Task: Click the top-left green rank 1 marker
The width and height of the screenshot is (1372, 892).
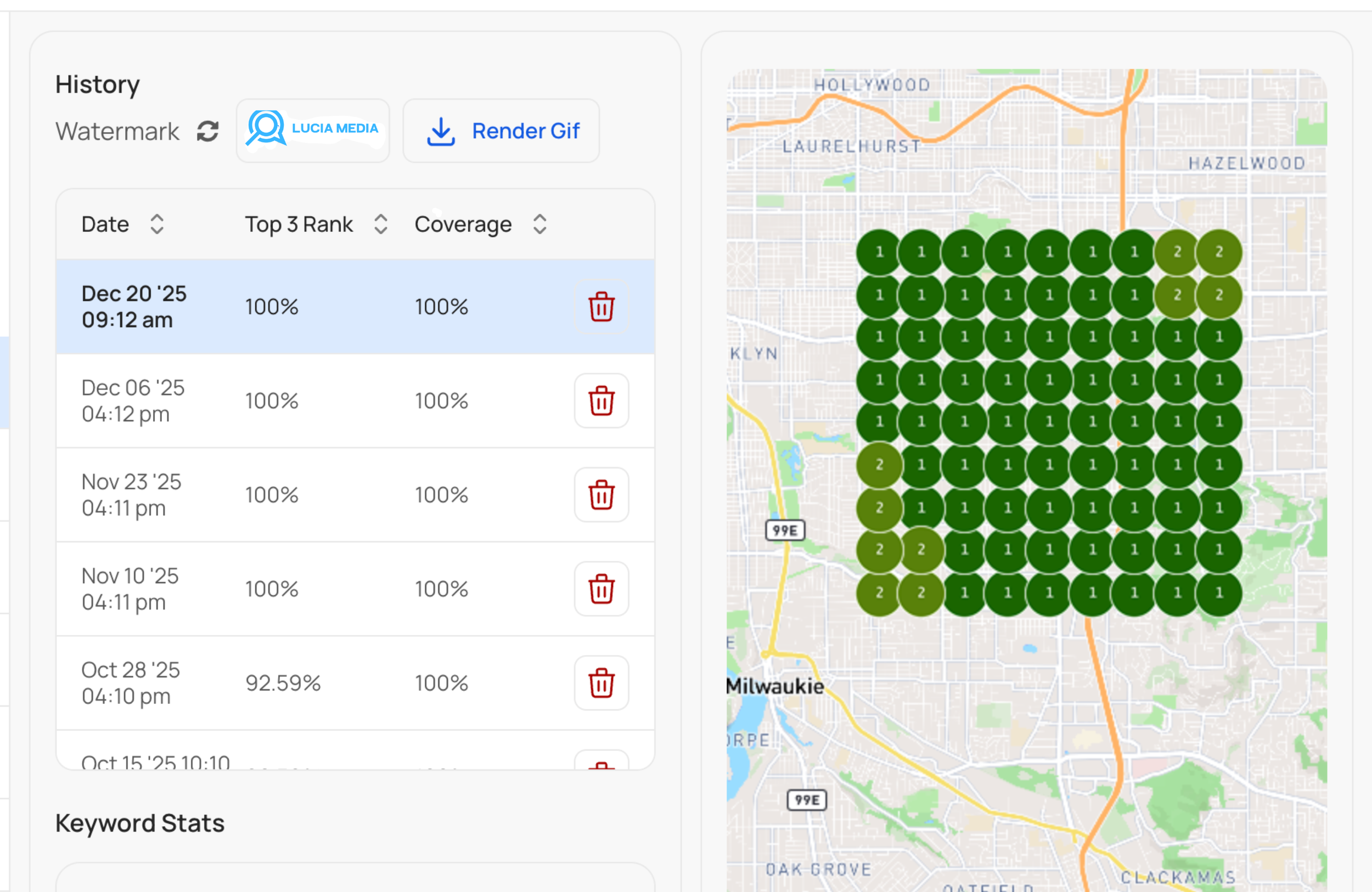Action: point(879,252)
